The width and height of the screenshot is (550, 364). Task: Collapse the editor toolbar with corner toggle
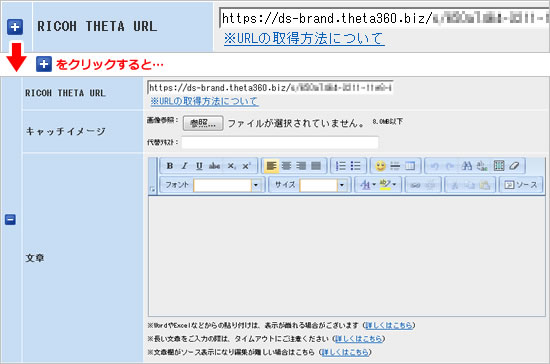pyautogui.click(x=152, y=189)
